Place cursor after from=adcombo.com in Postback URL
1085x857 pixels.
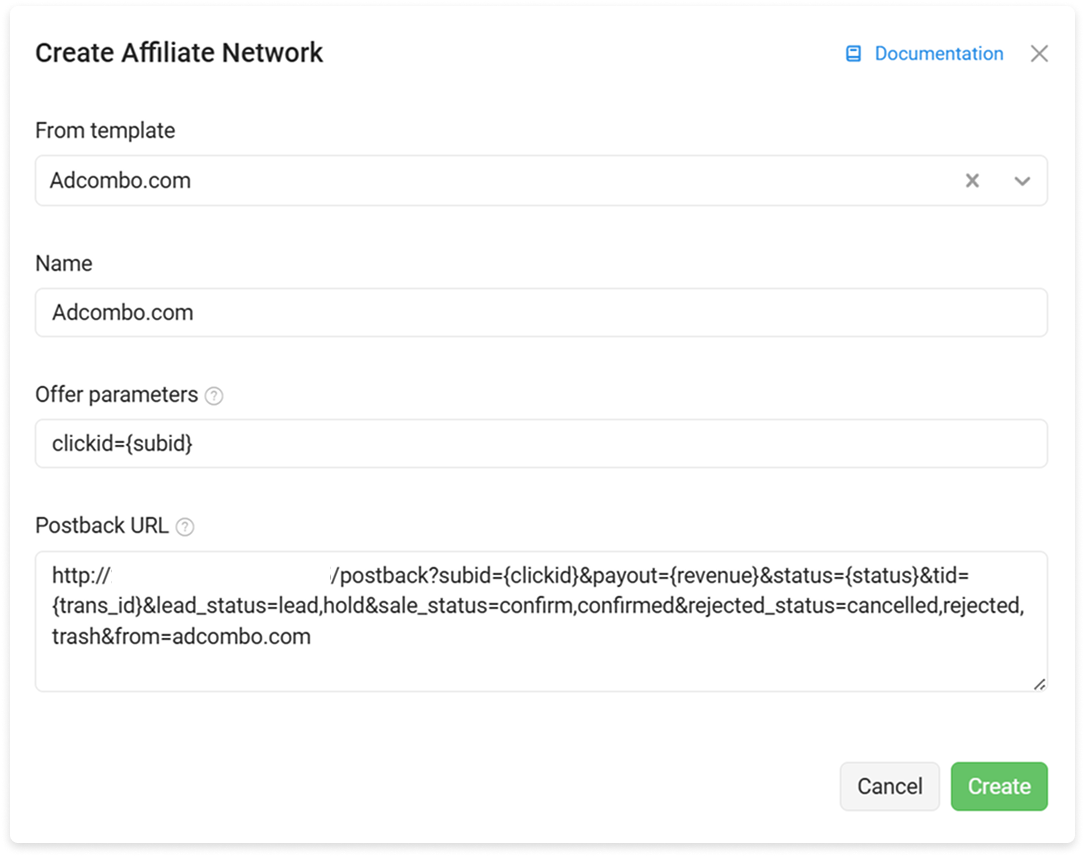tap(313, 636)
